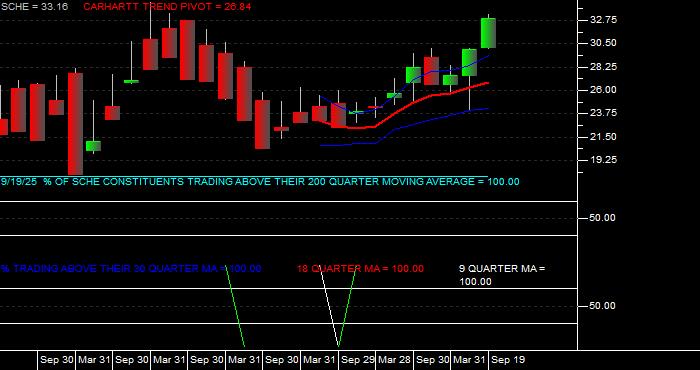700x370 pixels.
Task: Select the Sep 29 date marker
Action: (358, 360)
